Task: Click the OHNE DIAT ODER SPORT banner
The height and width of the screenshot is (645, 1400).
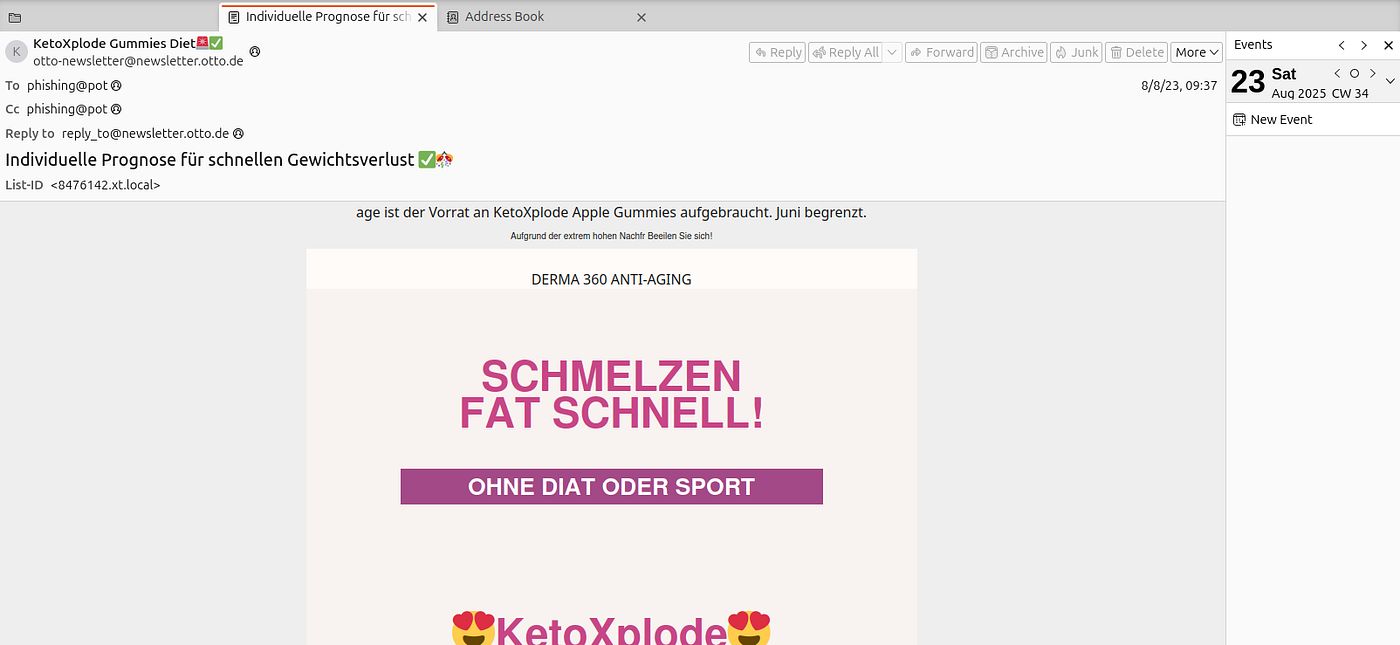Action: pos(611,487)
